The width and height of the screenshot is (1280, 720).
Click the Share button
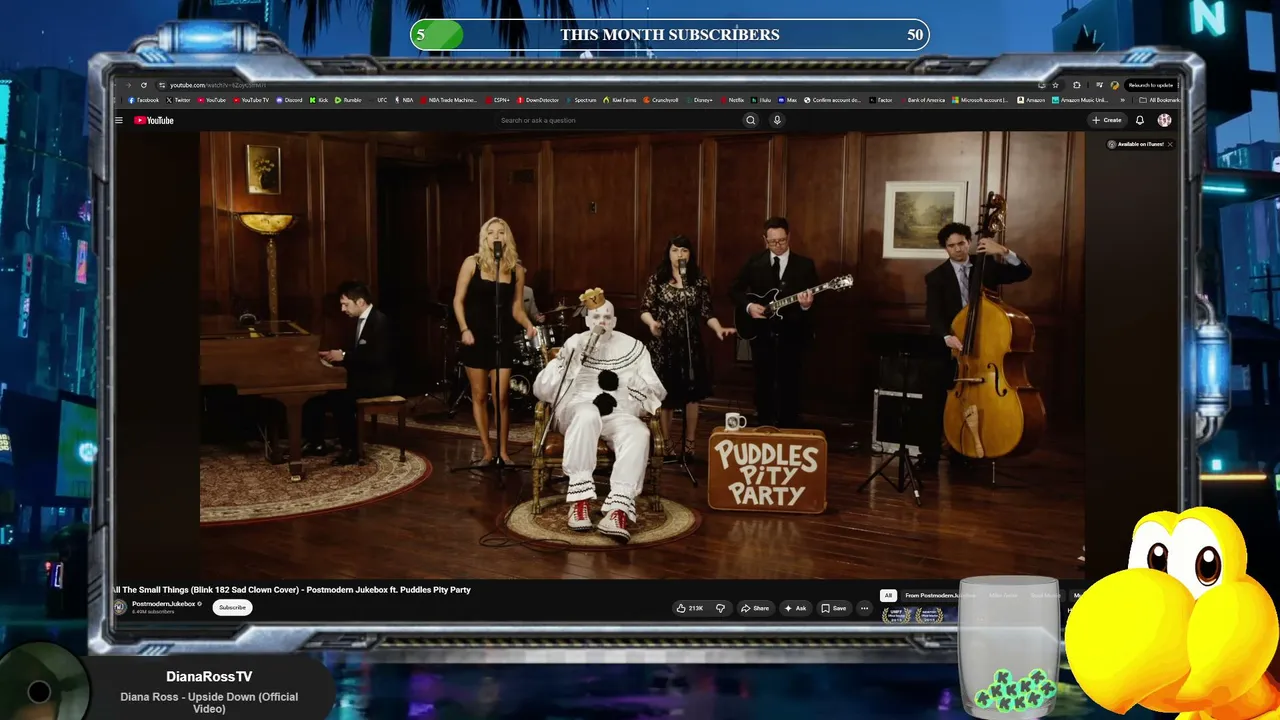click(755, 608)
